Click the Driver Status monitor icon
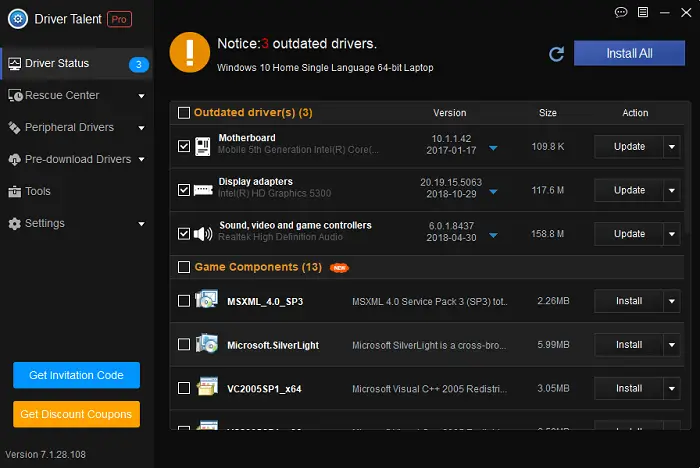Viewport: 700px width, 468px height. 15,64
